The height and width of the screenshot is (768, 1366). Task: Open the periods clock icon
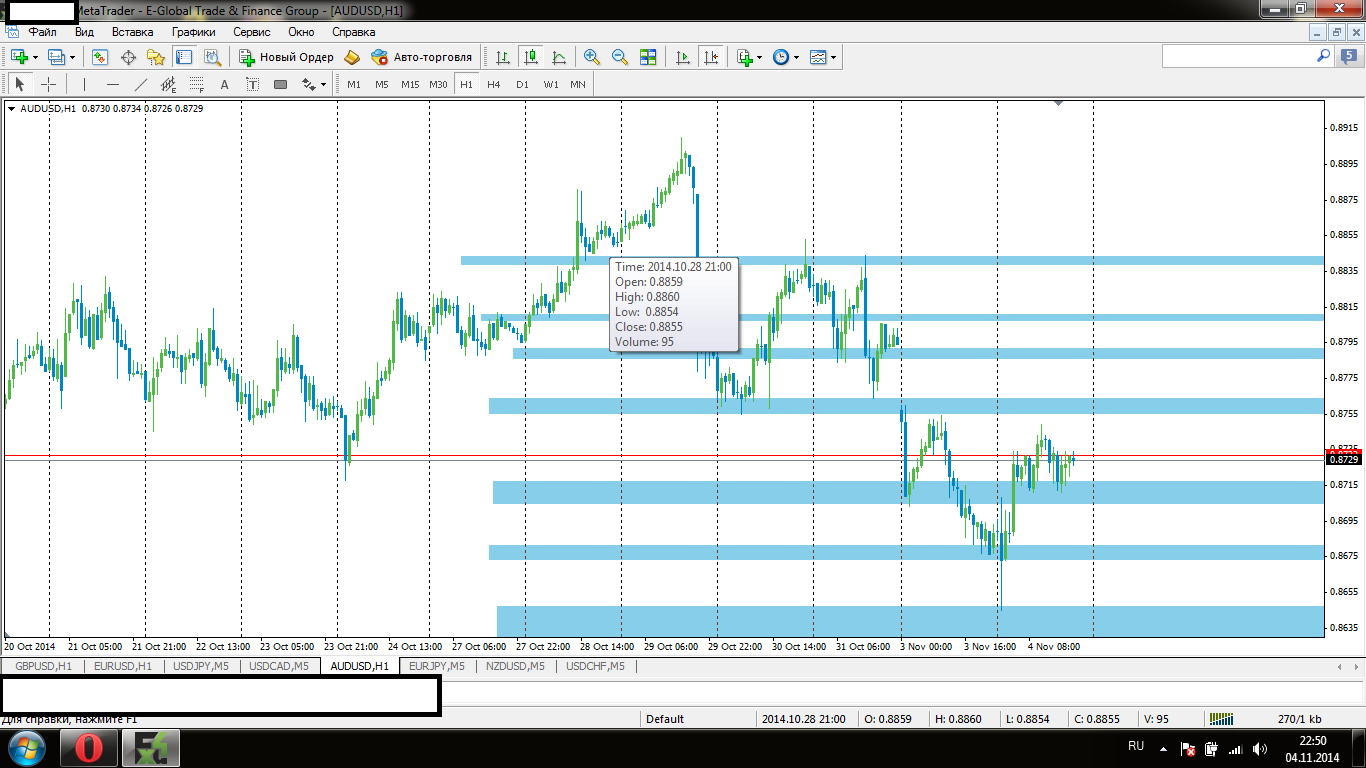coord(781,57)
